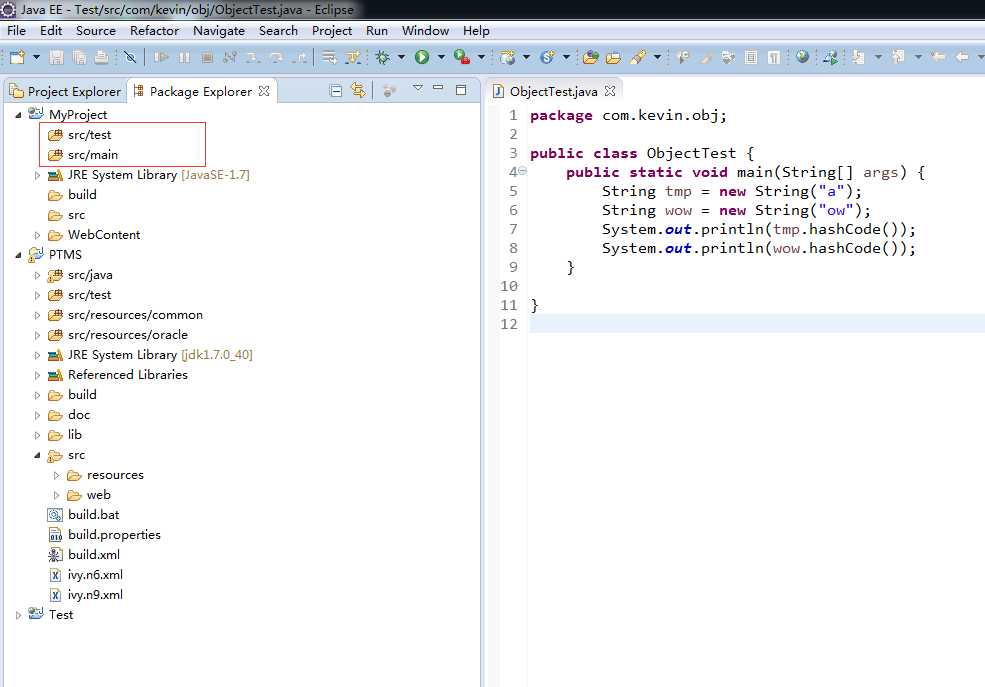
Task: Click the Step Return icon
Action: click(301, 58)
